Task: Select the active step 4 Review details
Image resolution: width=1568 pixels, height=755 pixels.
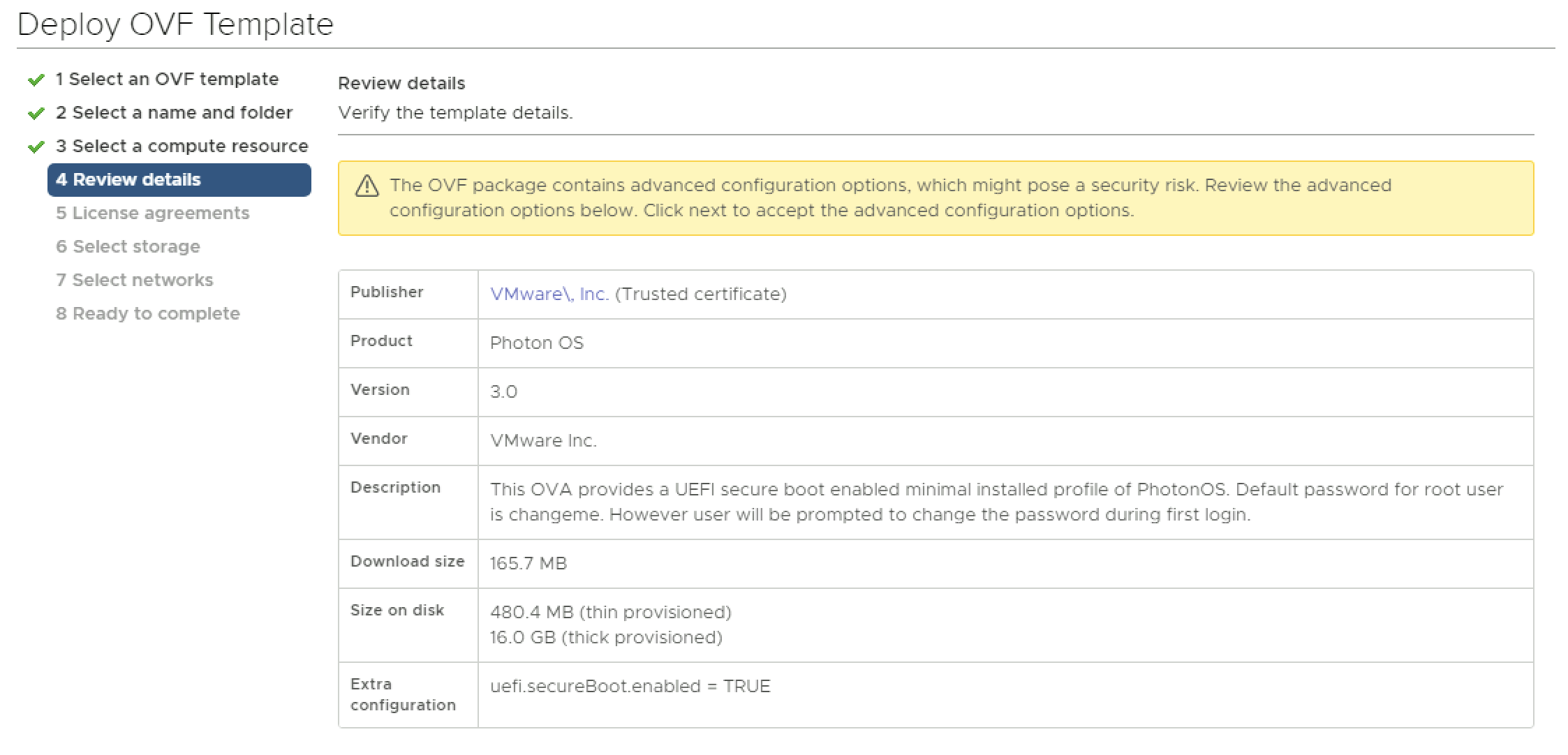Action: coord(179,180)
